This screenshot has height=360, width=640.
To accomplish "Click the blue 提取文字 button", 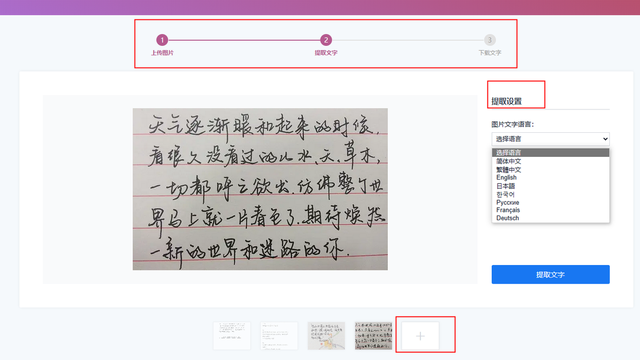I will 550,274.
